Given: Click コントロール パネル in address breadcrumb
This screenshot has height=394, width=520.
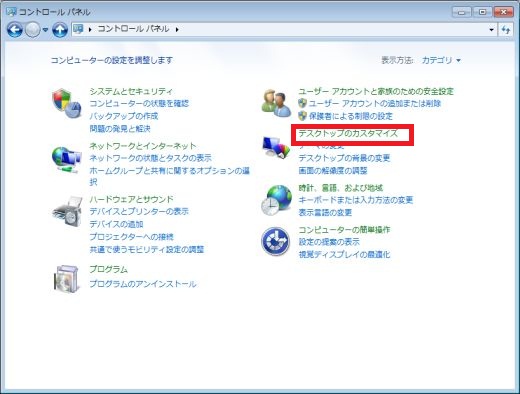Looking at the screenshot, I should (133, 29).
